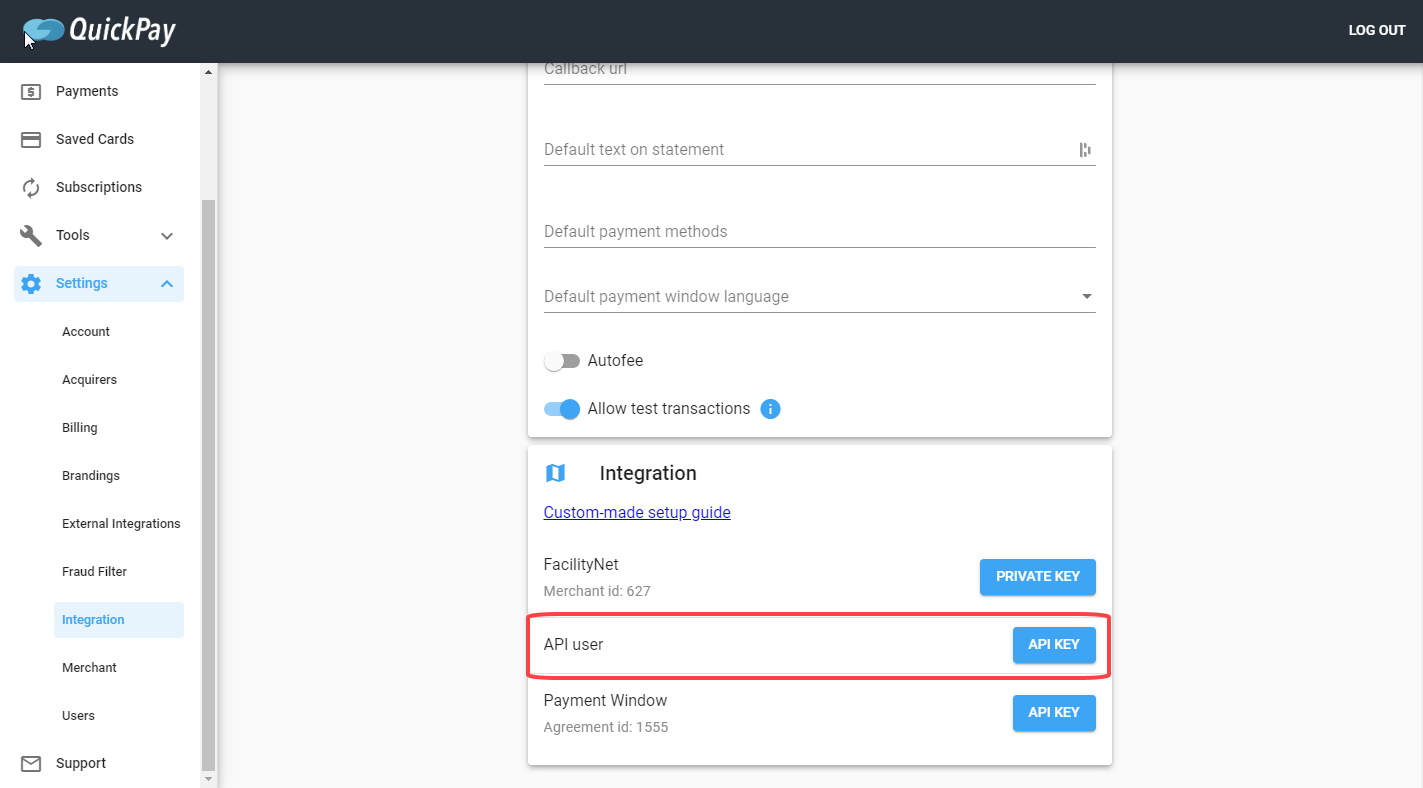
Task: Click the Integration map icon in card header
Action: click(x=555, y=473)
